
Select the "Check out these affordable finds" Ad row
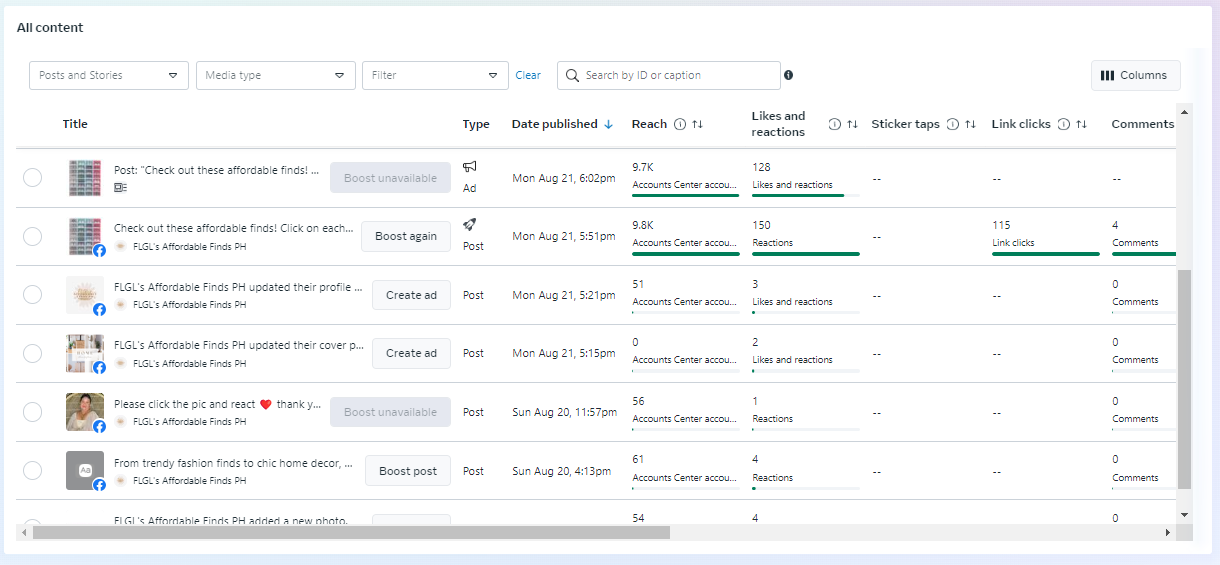coord(33,178)
